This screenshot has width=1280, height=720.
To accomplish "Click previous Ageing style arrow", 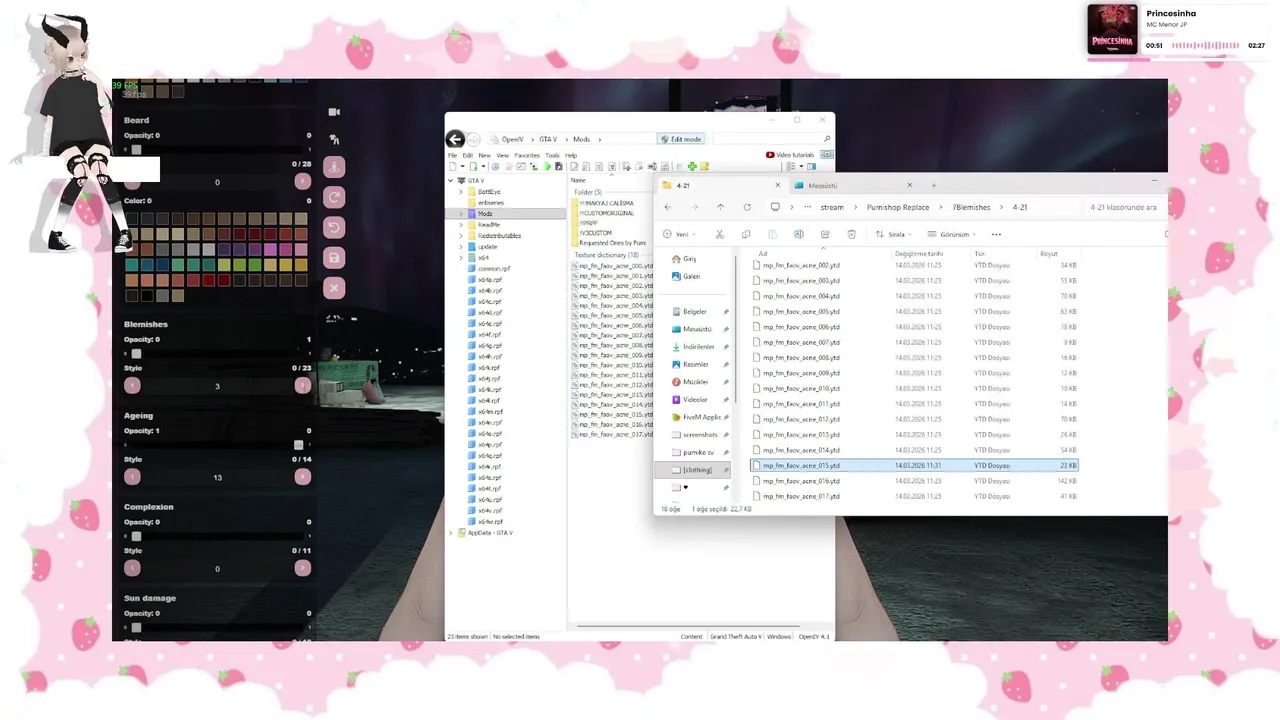I will pos(132,477).
